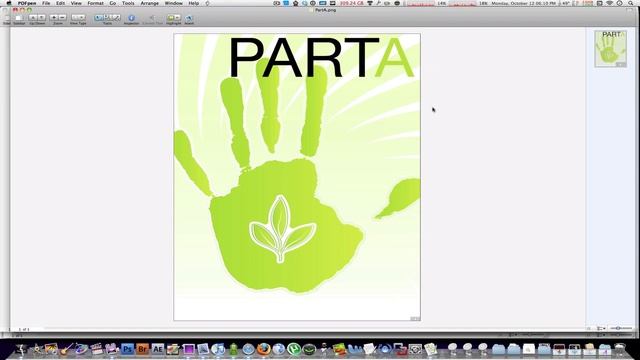Click the Wi-Fi status icon
This screenshot has height=360, width=640.
[609, 3]
